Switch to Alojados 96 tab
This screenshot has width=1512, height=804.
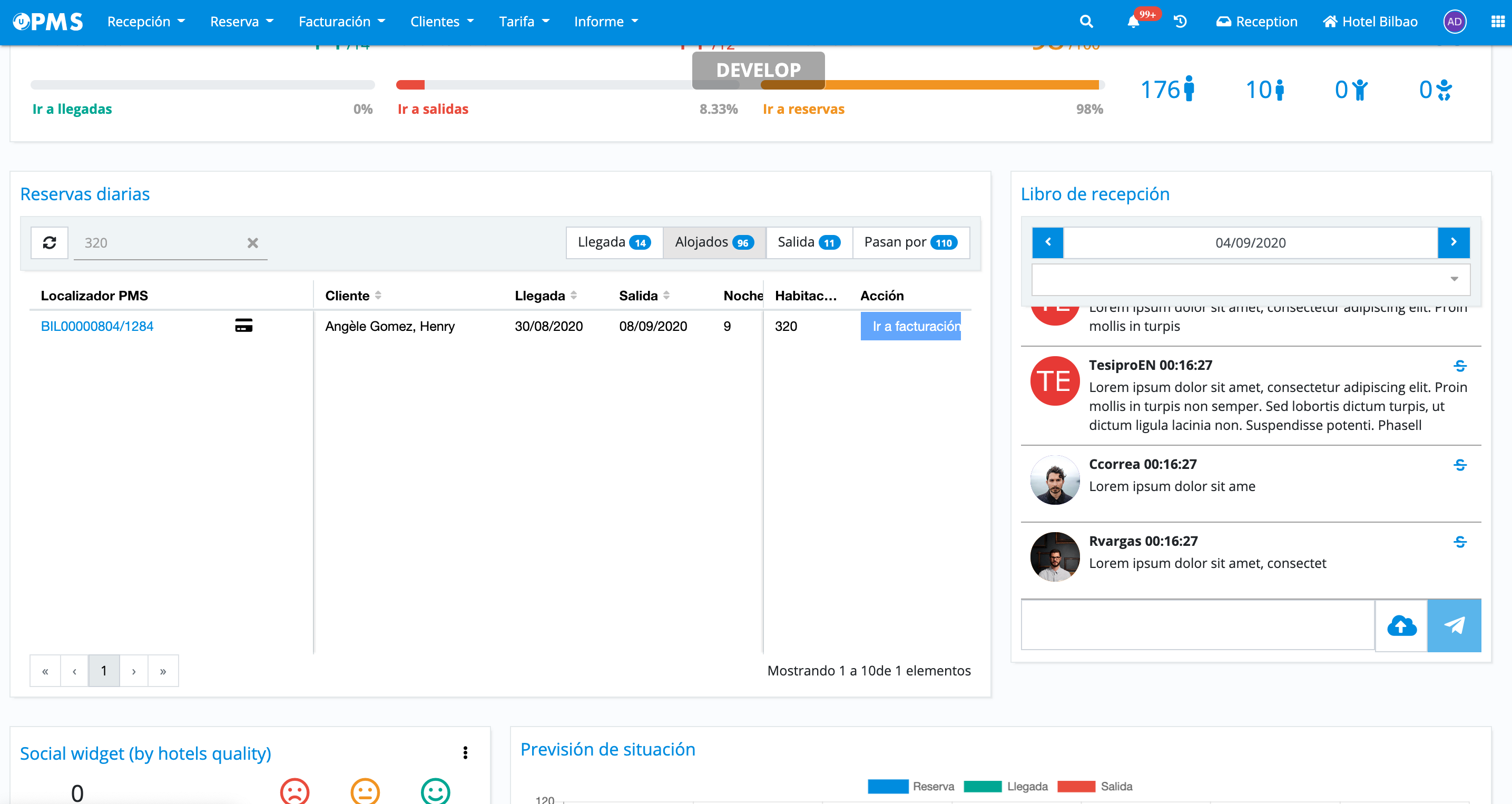(x=714, y=242)
